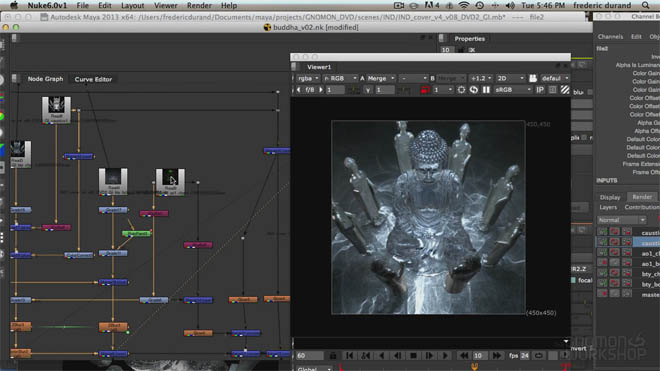Go to the first frame
This screenshot has height=371, width=660.
(349, 356)
